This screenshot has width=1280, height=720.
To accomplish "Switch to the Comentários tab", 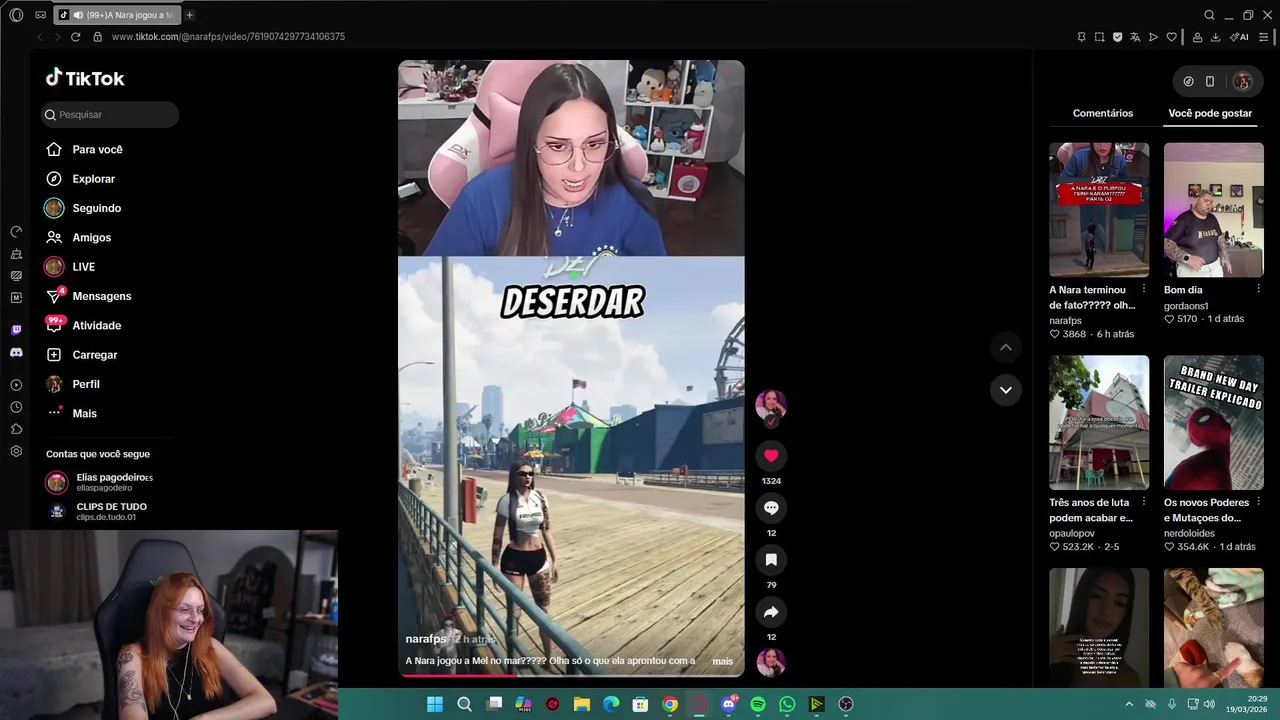I will (x=1103, y=113).
